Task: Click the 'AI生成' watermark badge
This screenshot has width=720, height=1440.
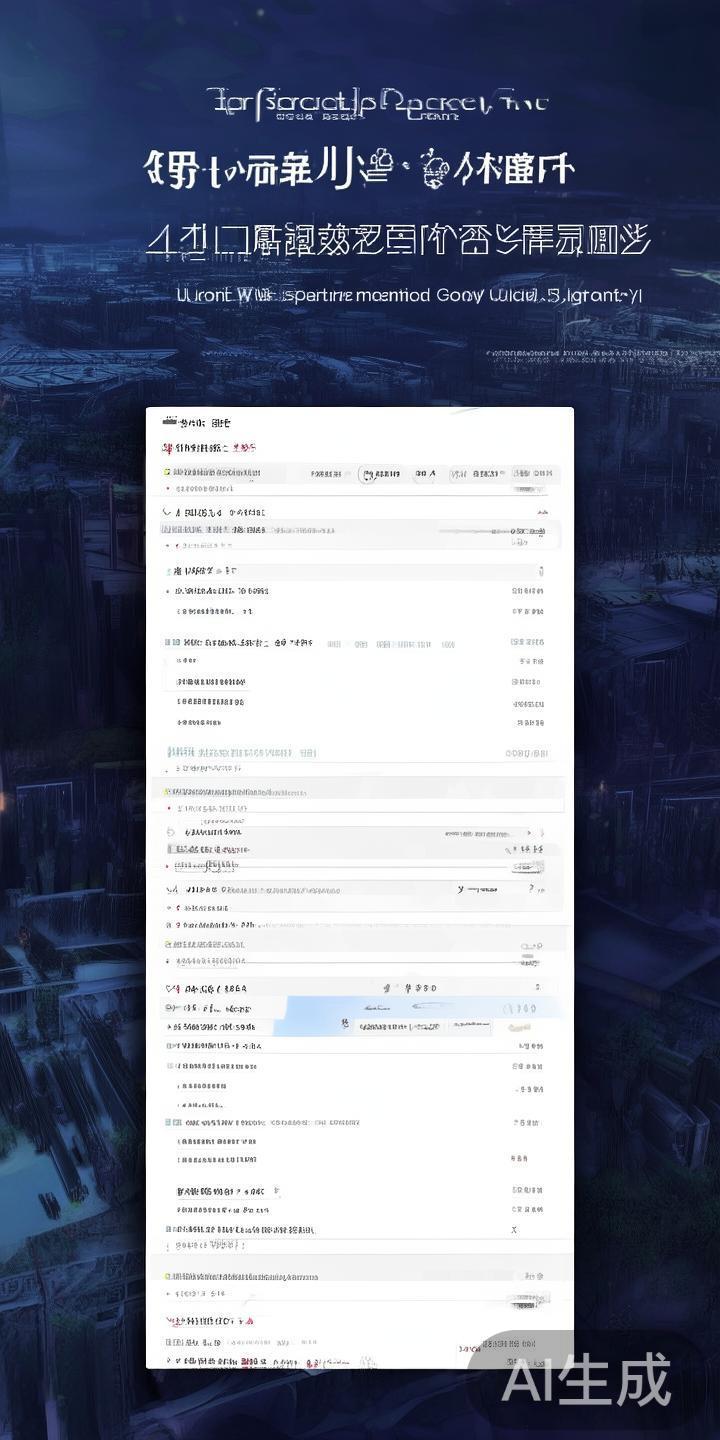Action: 585,1381
